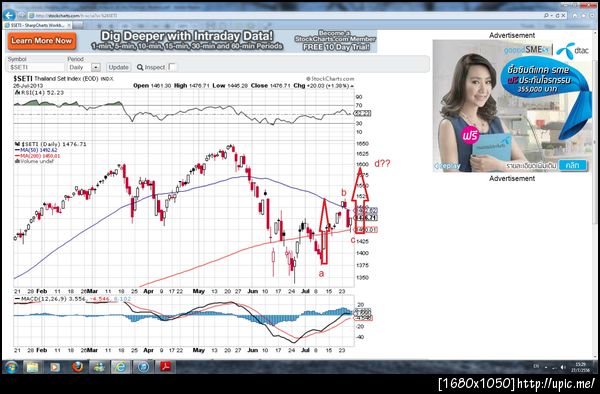Open the blue round media app taskbar icon

(x=143, y=367)
